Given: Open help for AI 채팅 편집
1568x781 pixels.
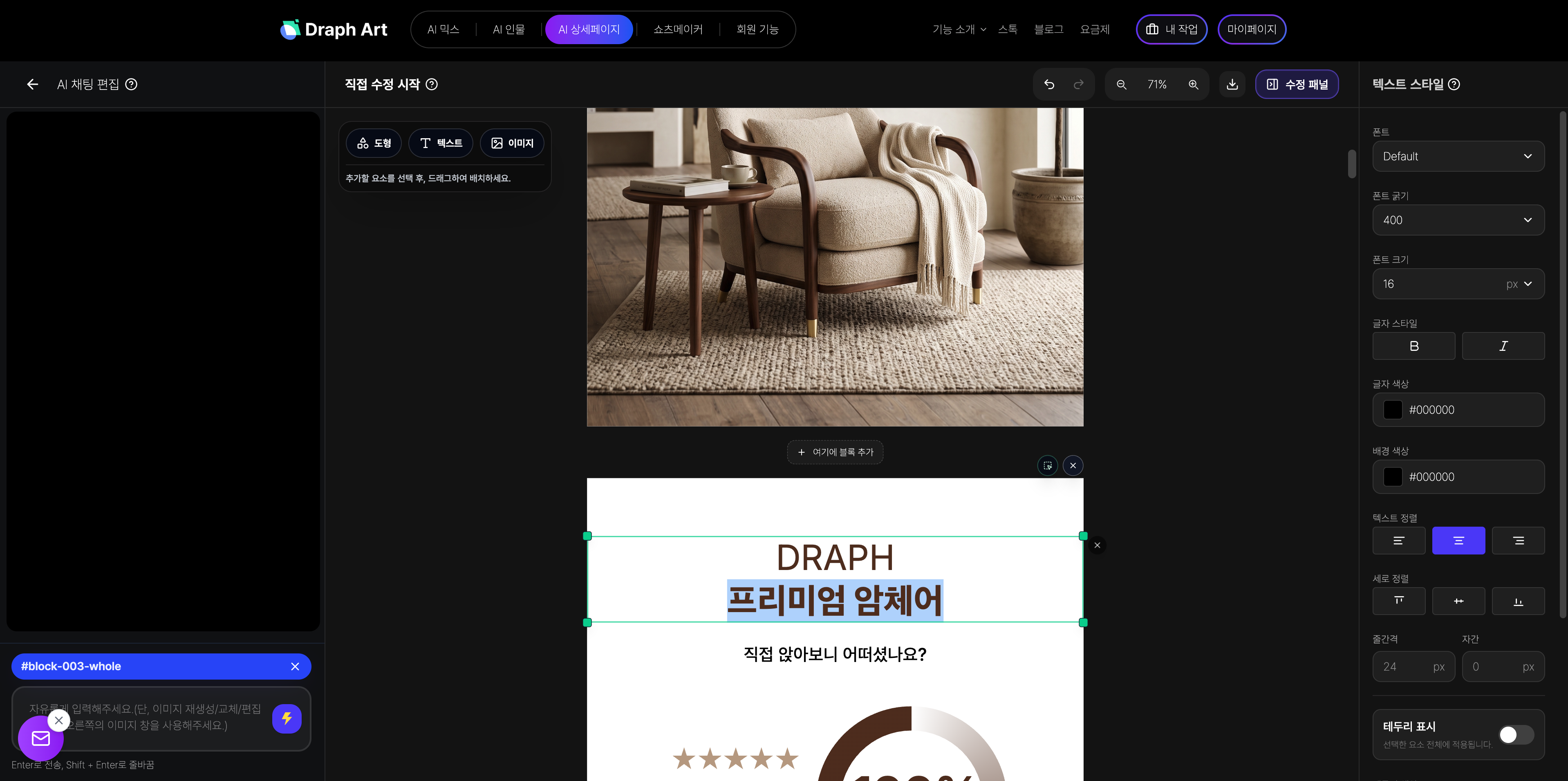Looking at the screenshot, I should [x=132, y=85].
